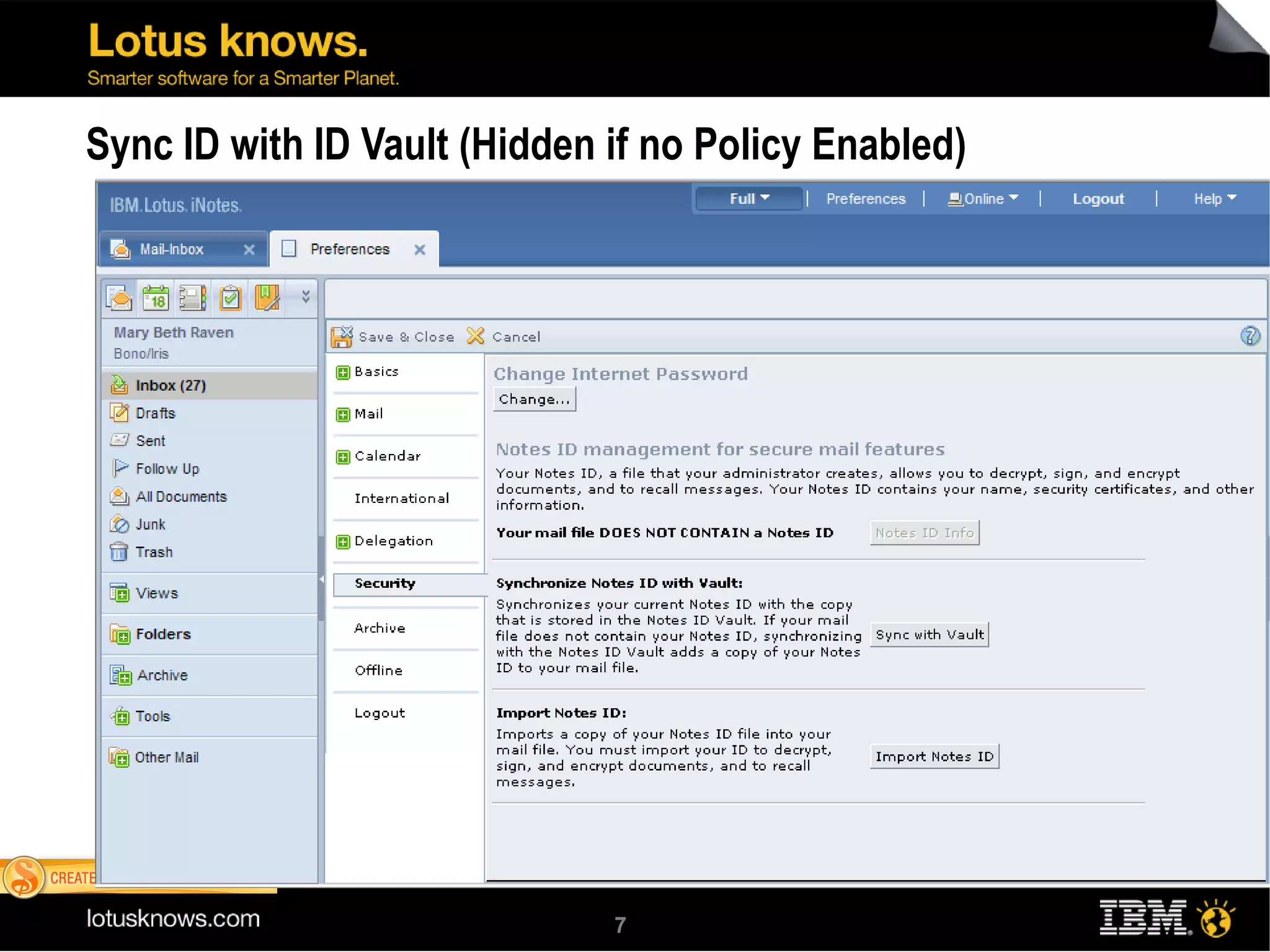The width and height of the screenshot is (1270, 952).
Task: Expand more sidebar toolbar icons chevron
Action: [x=306, y=296]
